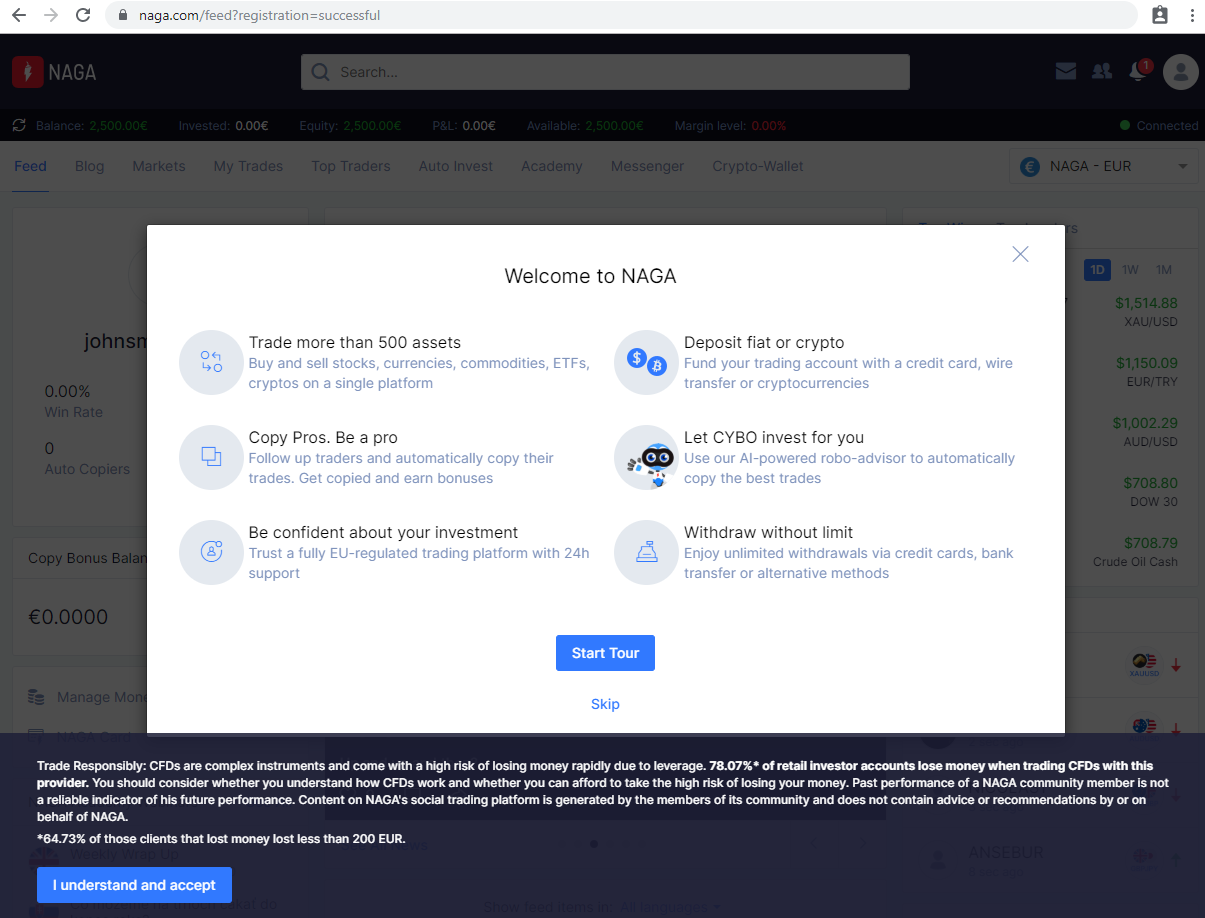1205x918 pixels.
Task: Click the Copy Pros feature icon
Action: 211,457
